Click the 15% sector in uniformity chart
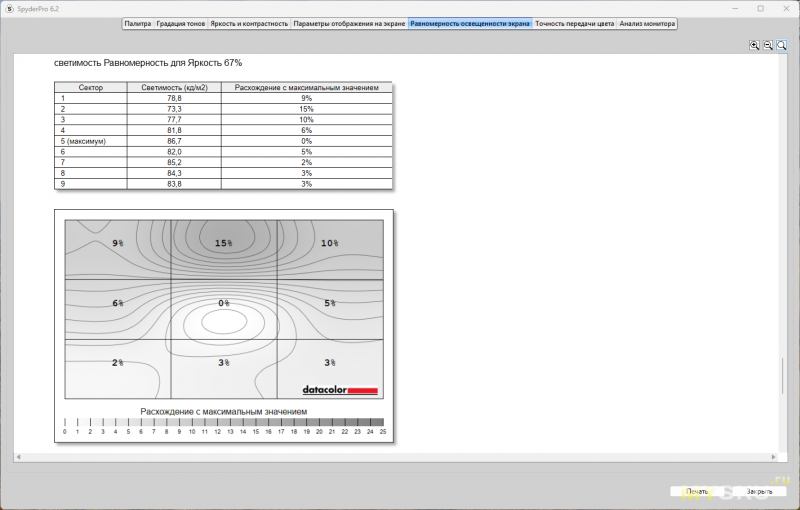The image size is (800, 510). [x=222, y=243]
